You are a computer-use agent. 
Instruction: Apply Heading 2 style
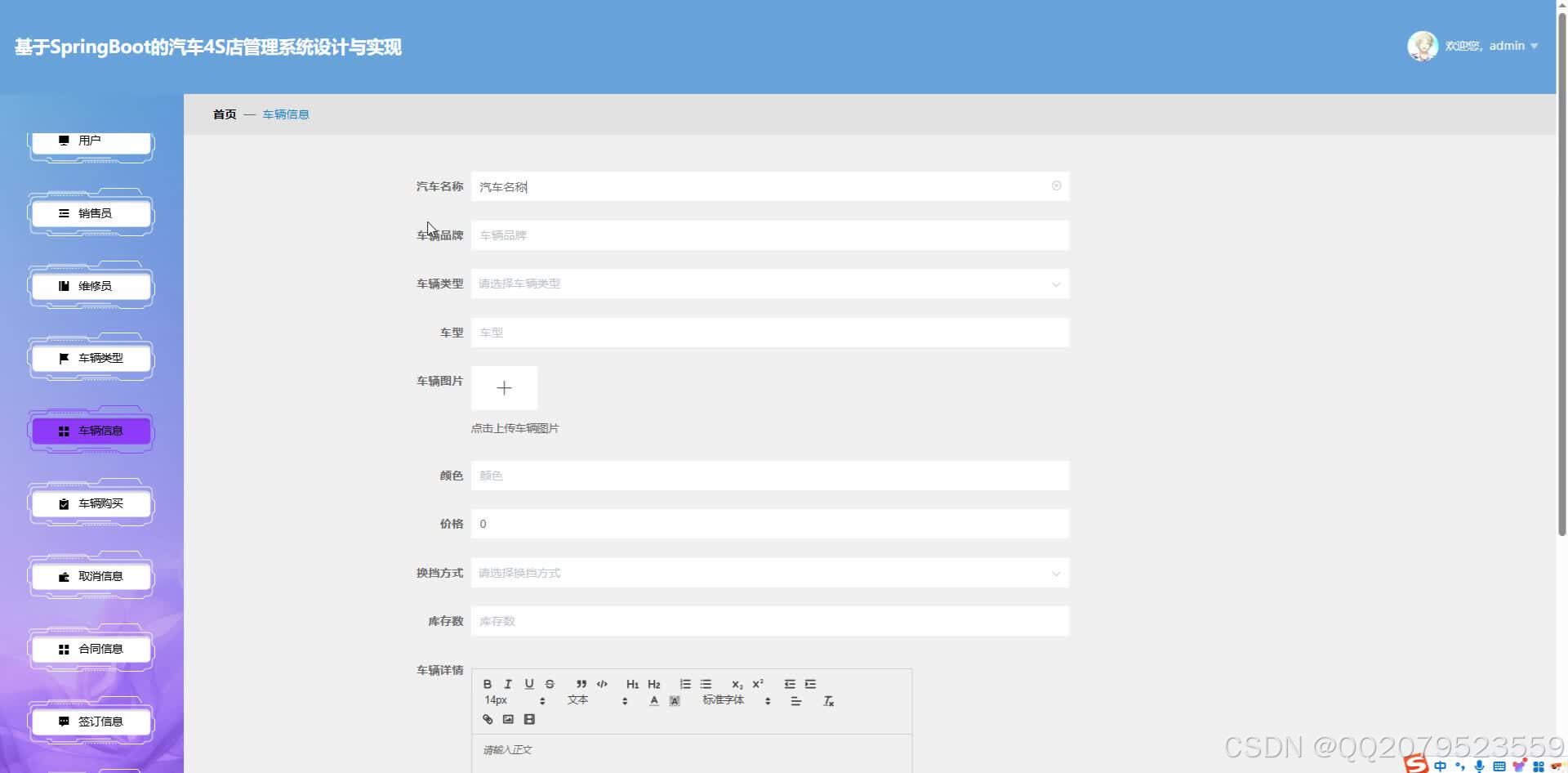[x=654, y=684]
